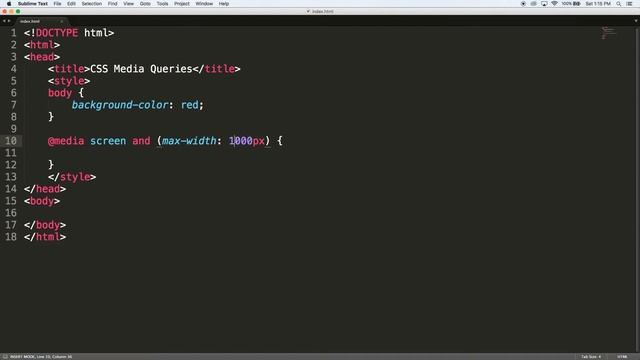
Task: Open the Window menu
Action: tap(204, 4)
